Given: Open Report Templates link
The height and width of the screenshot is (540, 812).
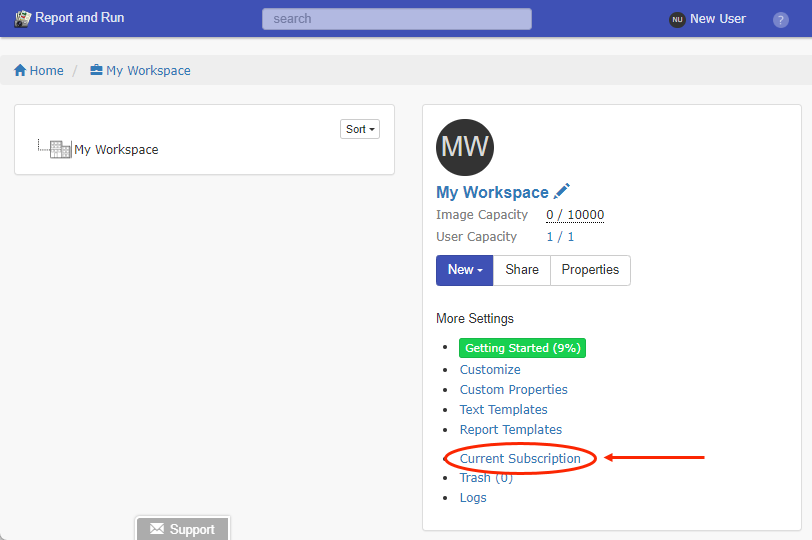Looking at the screenshot, I should (x=511, y=430).
